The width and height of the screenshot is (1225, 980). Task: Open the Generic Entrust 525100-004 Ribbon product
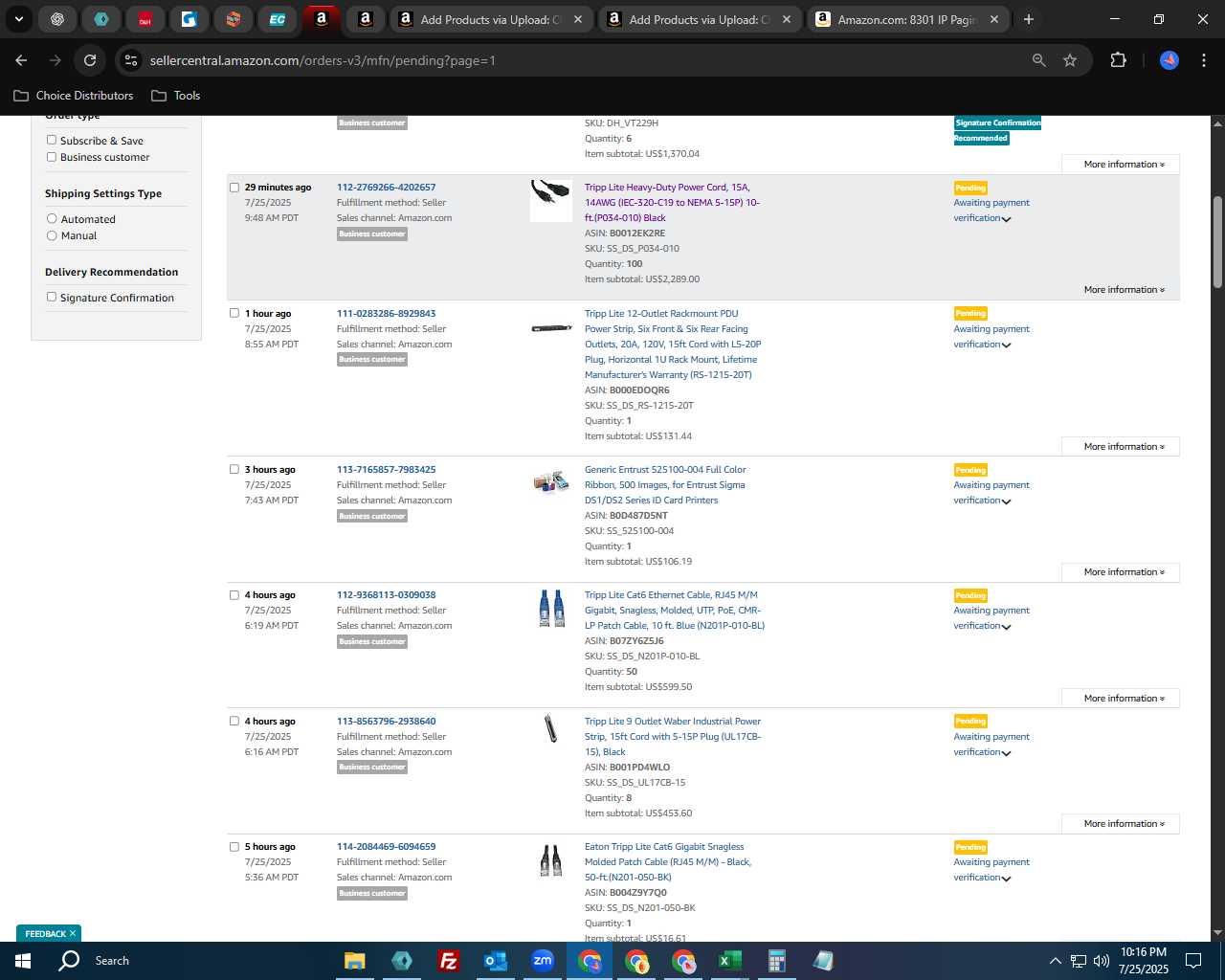tap(665, 485)
